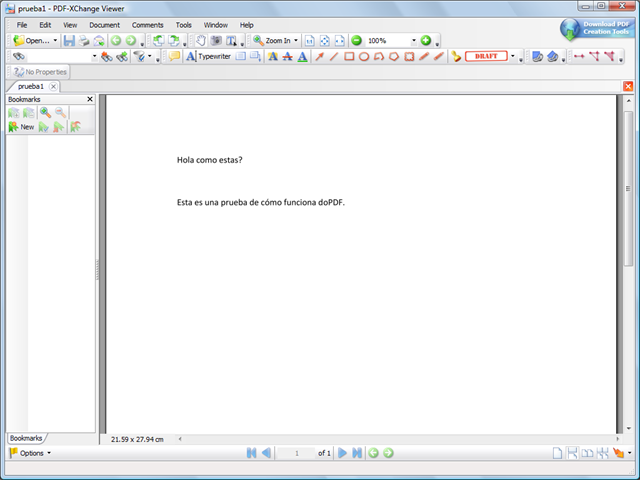Screen dimensions: 640x480
Task: Open the search field dropdown arrow
Action: 94,56
